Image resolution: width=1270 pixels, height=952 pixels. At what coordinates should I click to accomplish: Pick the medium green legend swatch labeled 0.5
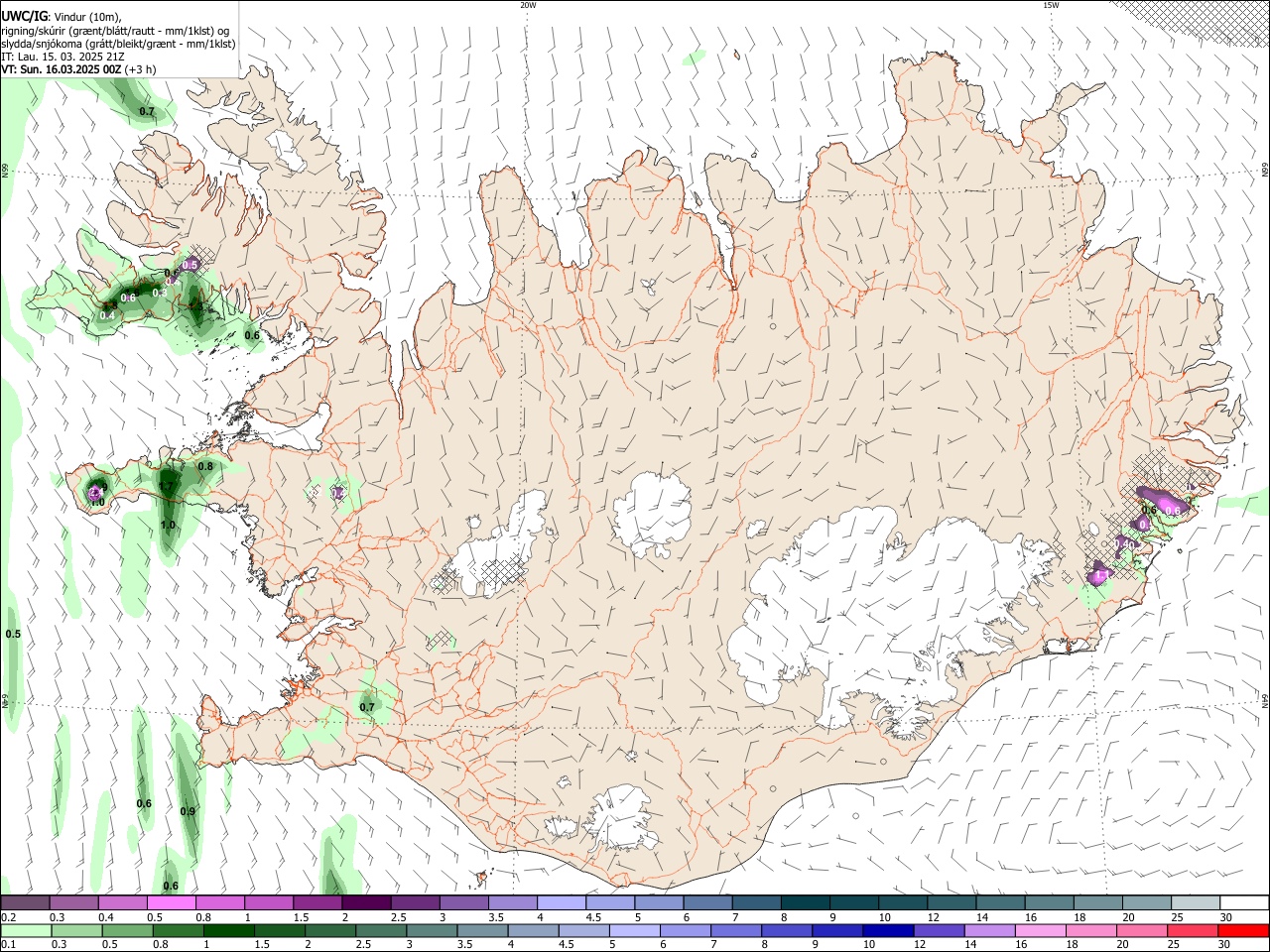point(127,931)
